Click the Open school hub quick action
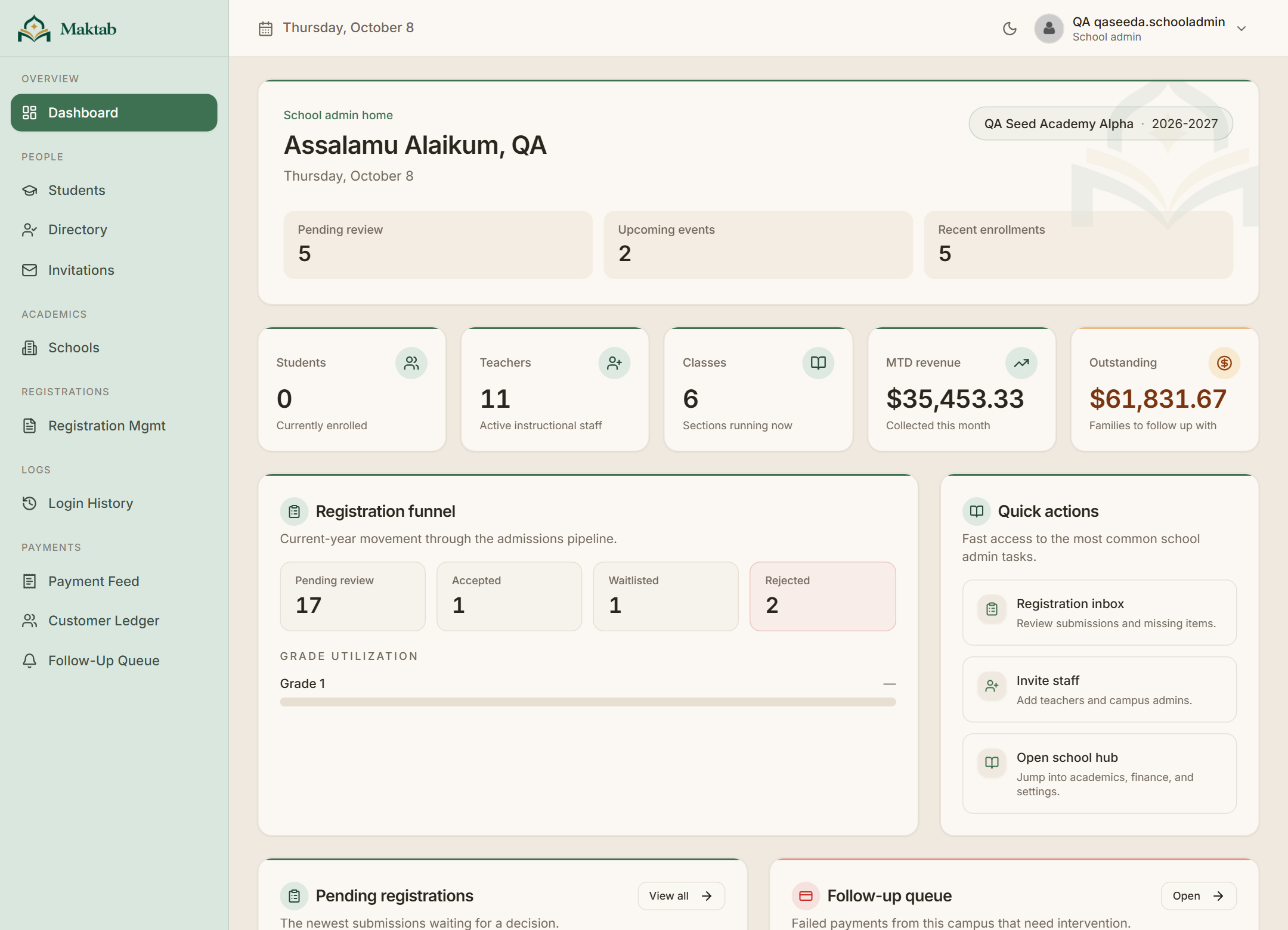Screen dimensions: 1288x930 [1099, 774]
